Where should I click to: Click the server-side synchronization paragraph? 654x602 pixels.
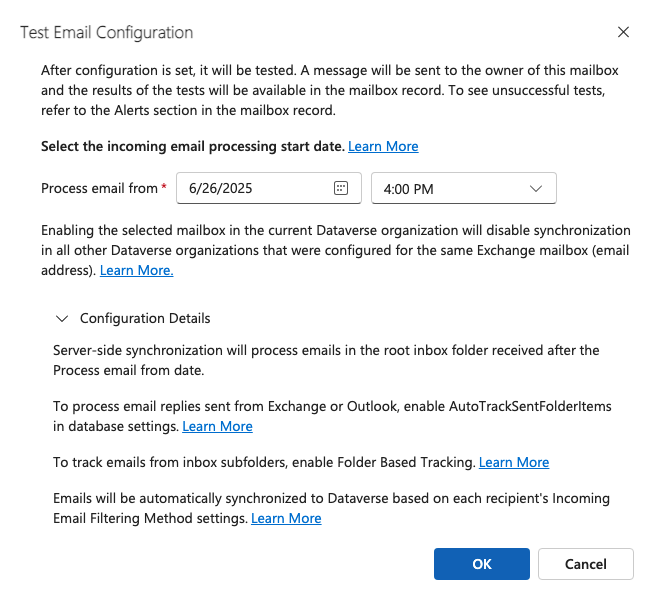[326, 359]
